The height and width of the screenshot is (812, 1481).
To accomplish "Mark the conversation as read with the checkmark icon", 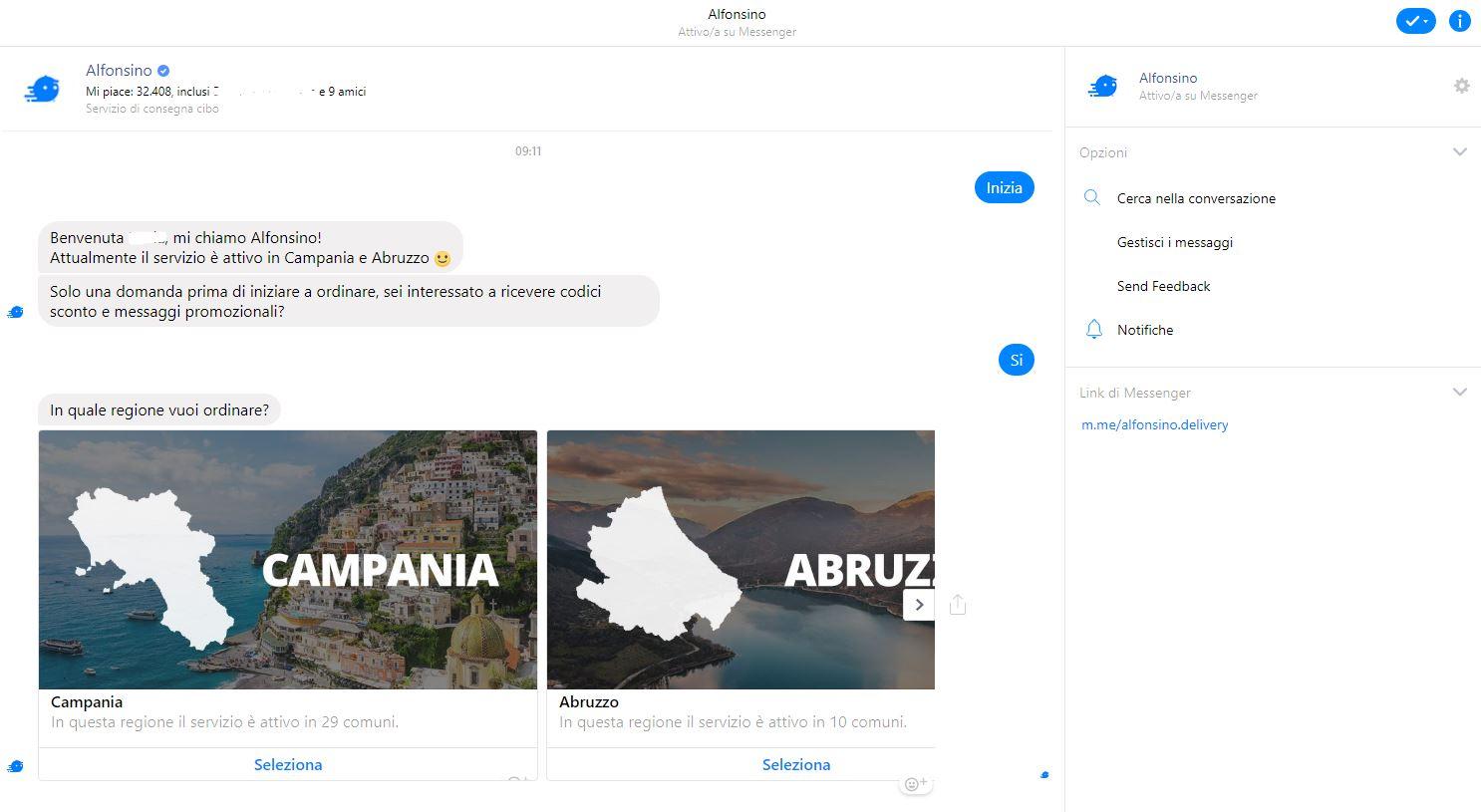I will click(x=1409, y=20).
